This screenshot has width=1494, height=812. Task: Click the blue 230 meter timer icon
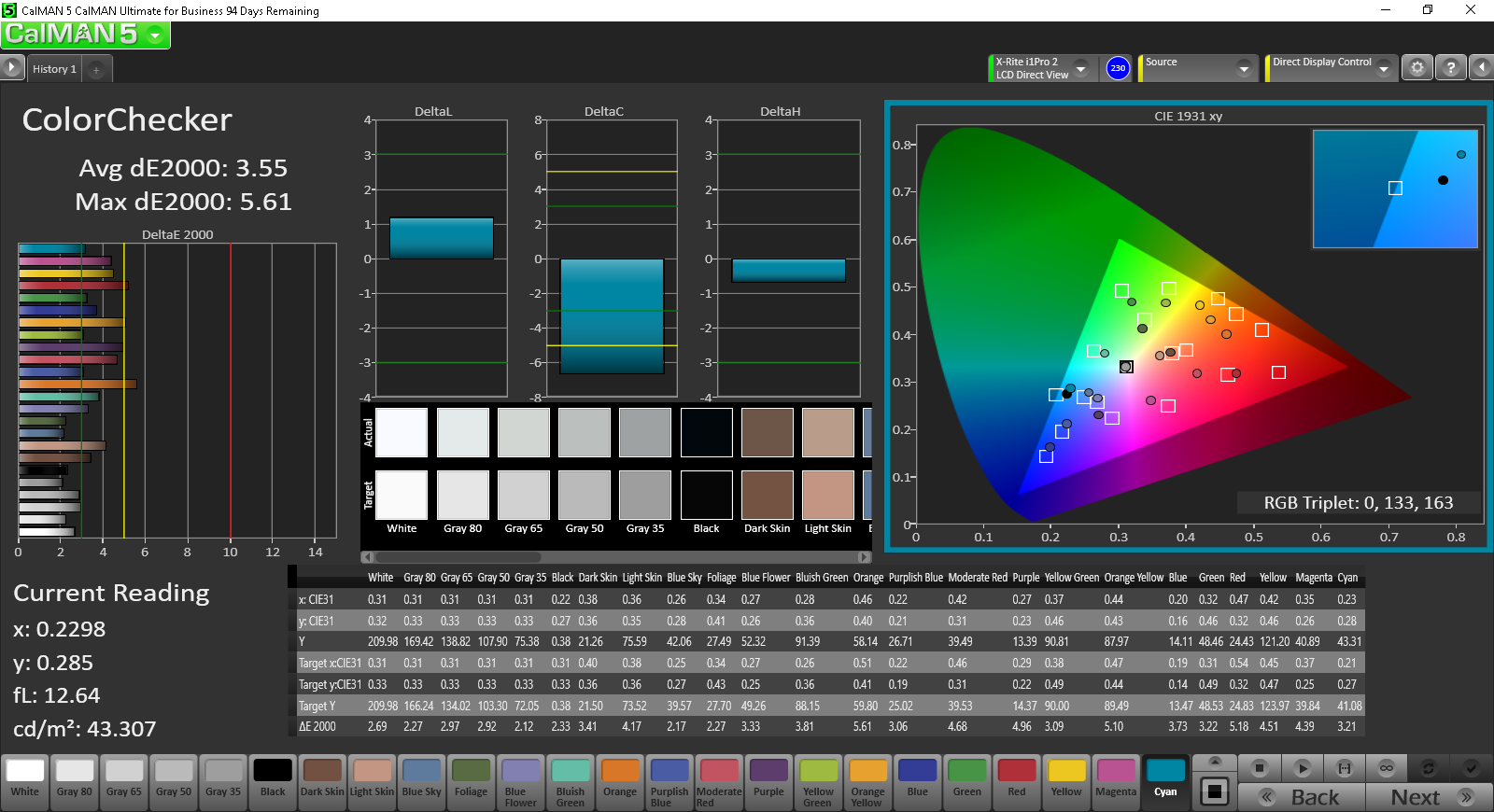pyautogui.click(x=1118, y=68)
